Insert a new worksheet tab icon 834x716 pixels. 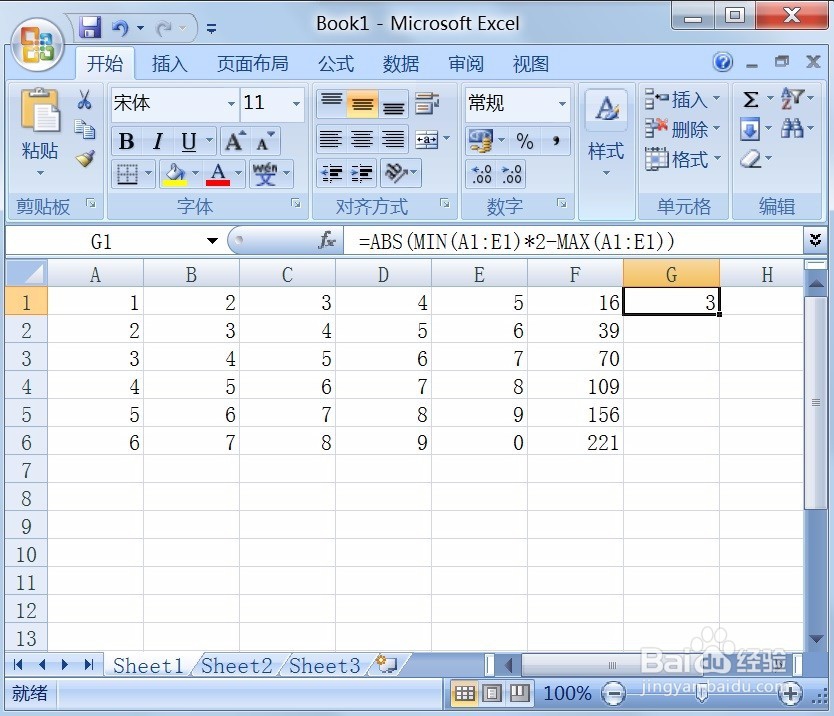pos(386,664)
